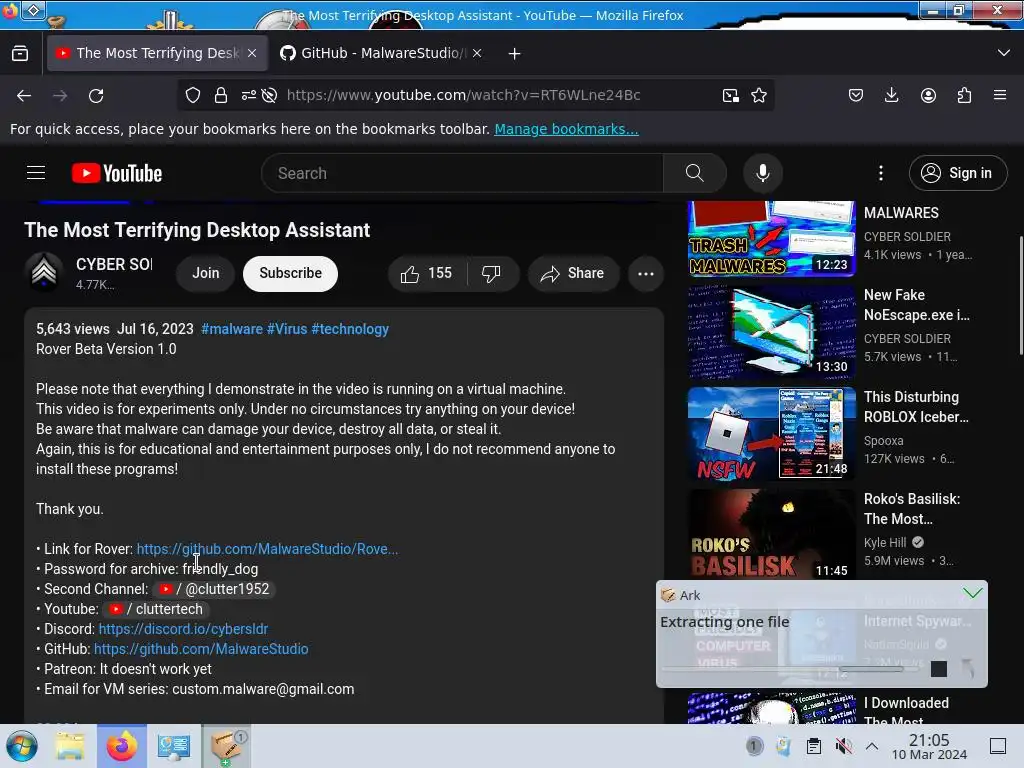Subscribe to CYBER SOLDIER
Screen dimensions: 1024x768
pyautogui.click(x=291, y=273)
